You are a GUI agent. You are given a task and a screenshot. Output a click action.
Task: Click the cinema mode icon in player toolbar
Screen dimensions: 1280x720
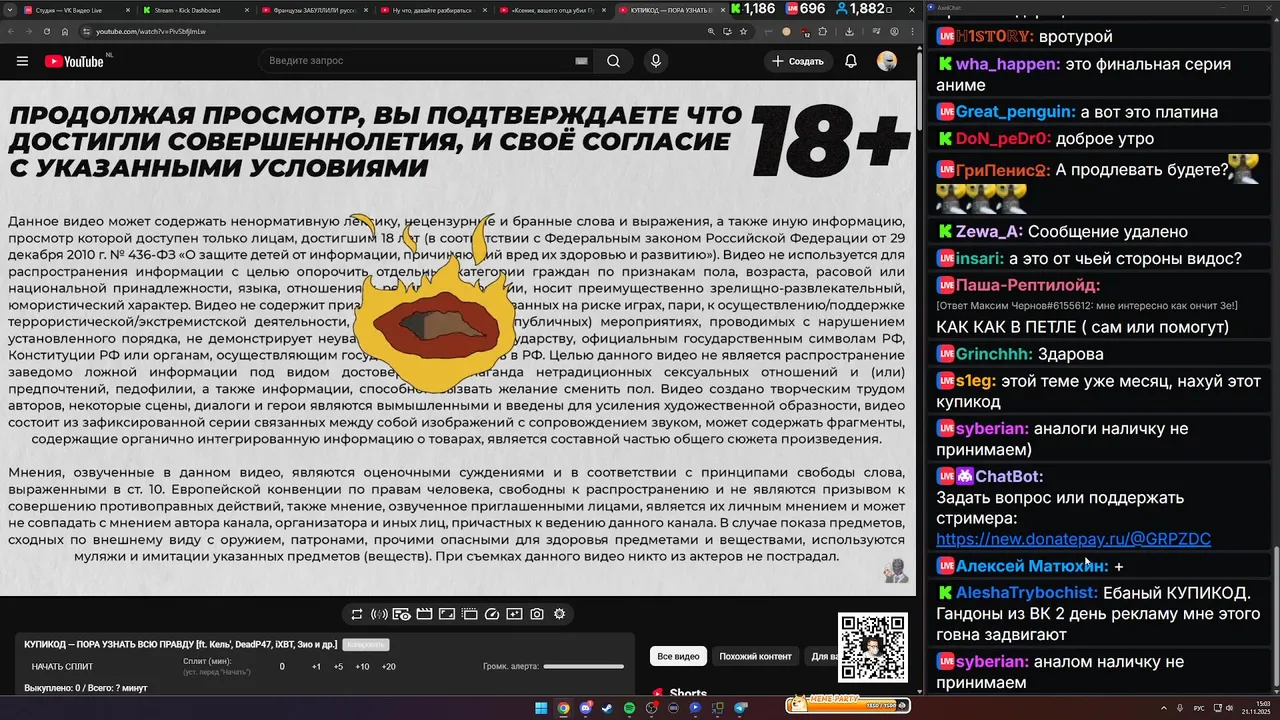(469, 614)
